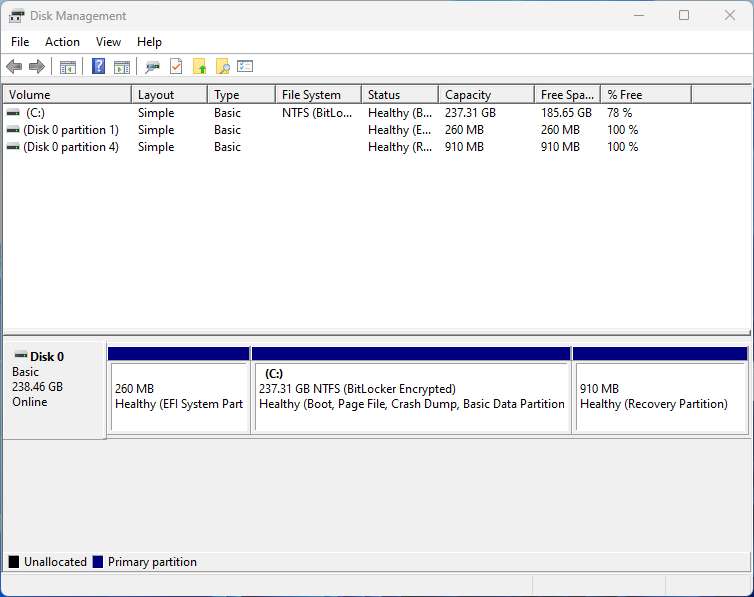Sort by the Type column header
754x597 pixels.
click(x=242, y=95)
